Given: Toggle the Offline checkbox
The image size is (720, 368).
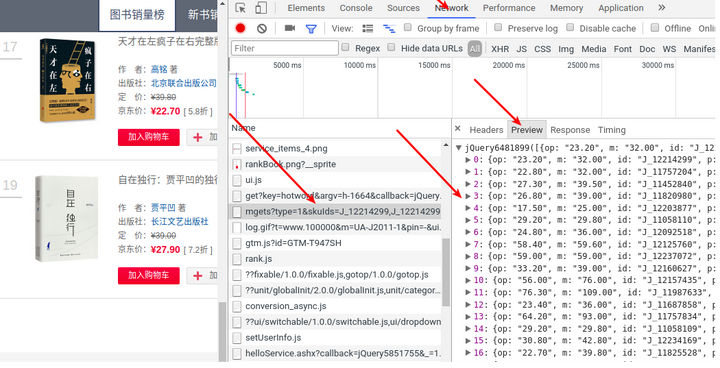Looking at the screenshot, I should click(655, 28).
